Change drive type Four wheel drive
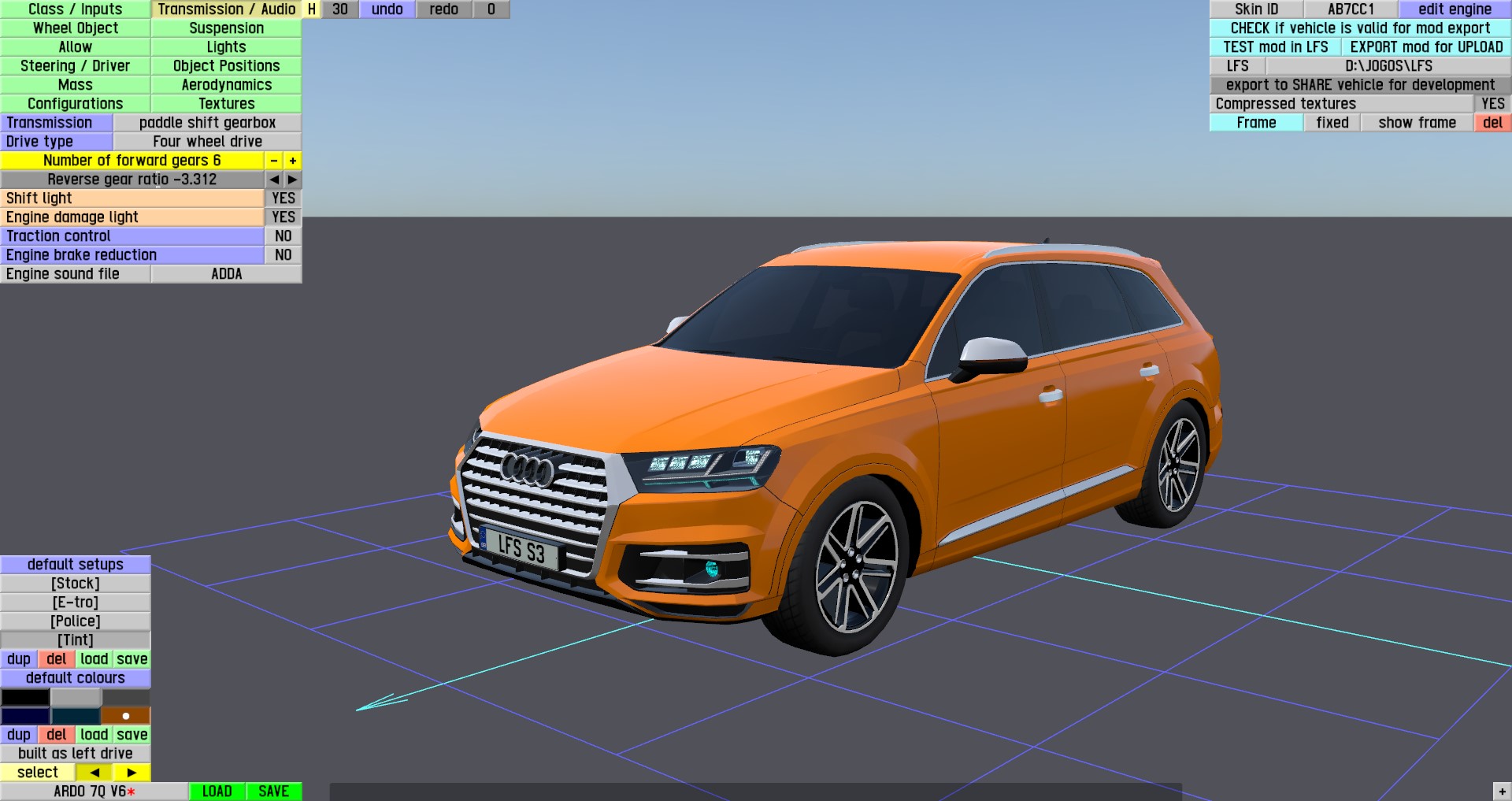Image resolution: width=1512 pixels, height=801 pixels. point(208,142)
